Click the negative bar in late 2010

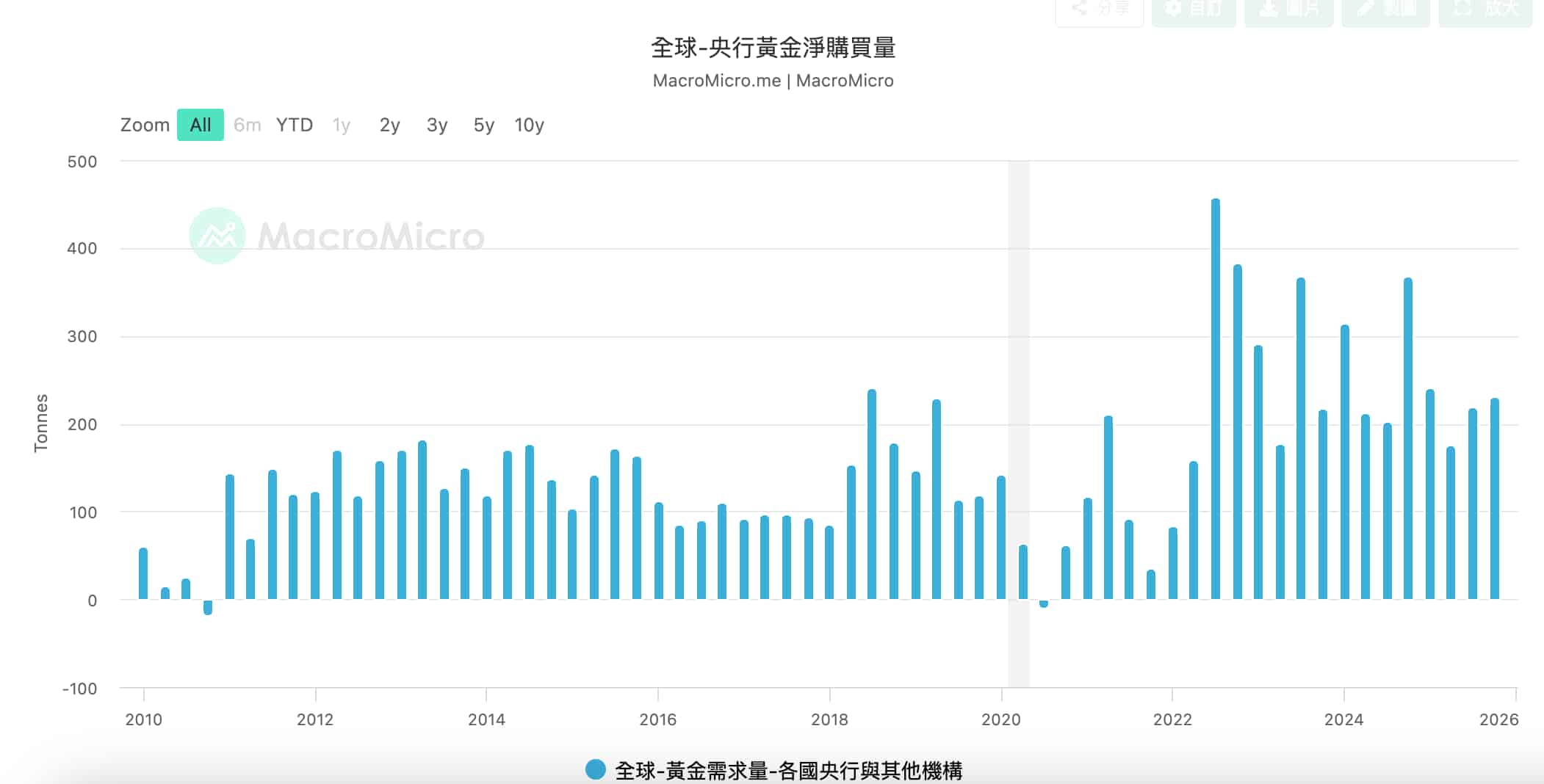[208, 607]
